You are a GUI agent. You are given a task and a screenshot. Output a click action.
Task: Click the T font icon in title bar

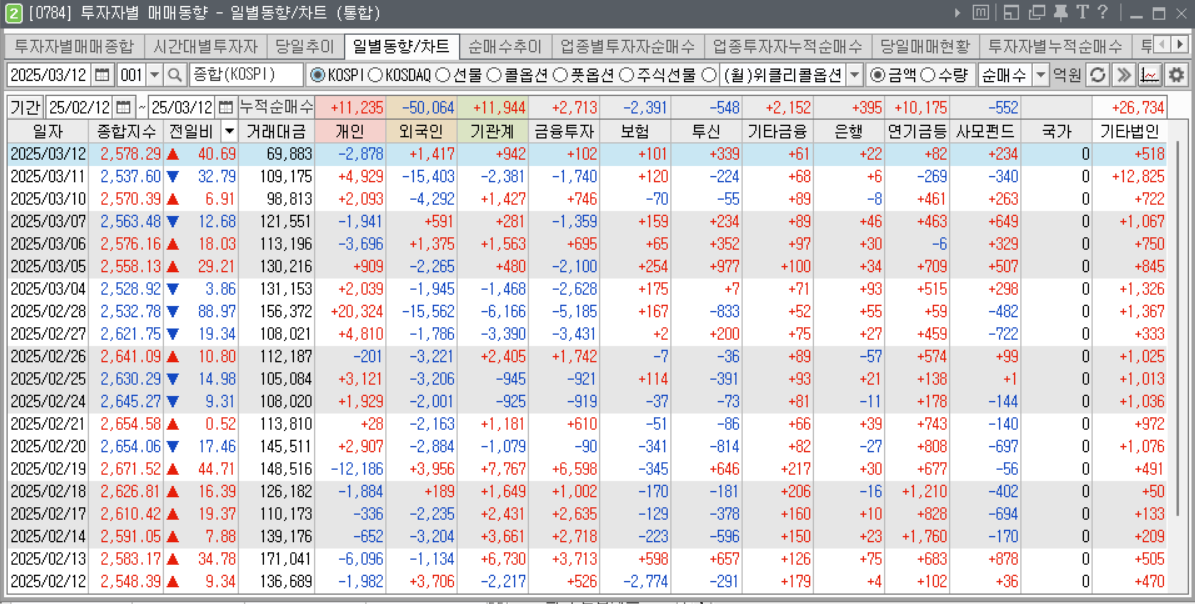[1081, 13]
